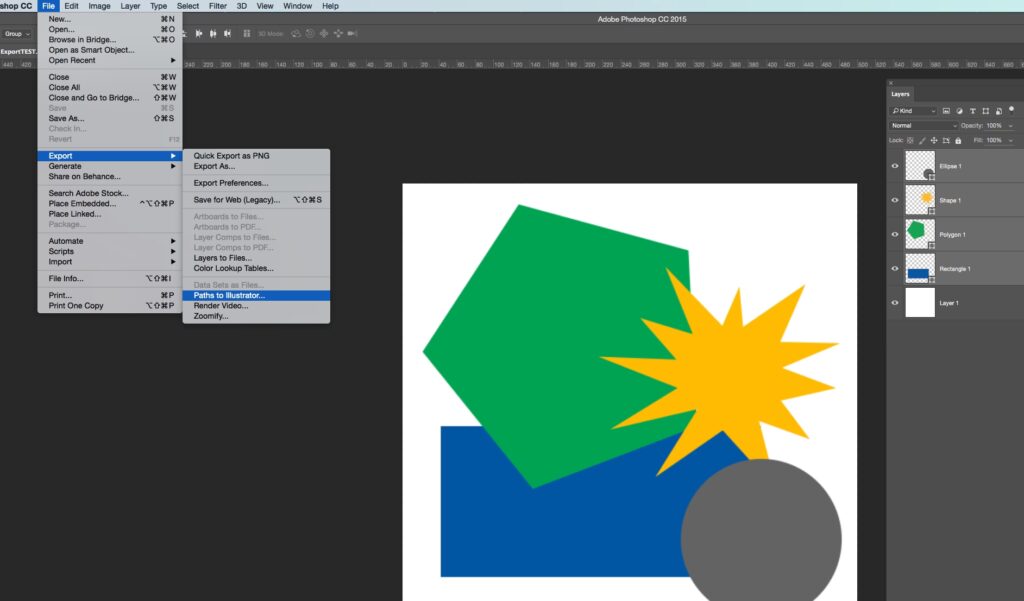This screenshot has height=601, width=1024.
Task: Click the lock all padlock icon
Action: (957, 141)
